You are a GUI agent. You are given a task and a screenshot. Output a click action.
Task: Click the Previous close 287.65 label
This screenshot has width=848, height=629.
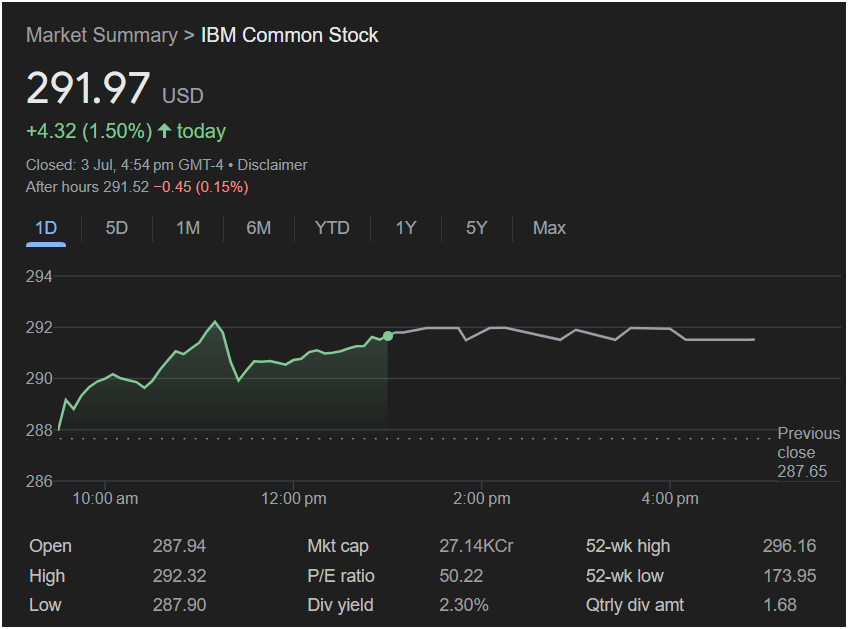[809, 452]
